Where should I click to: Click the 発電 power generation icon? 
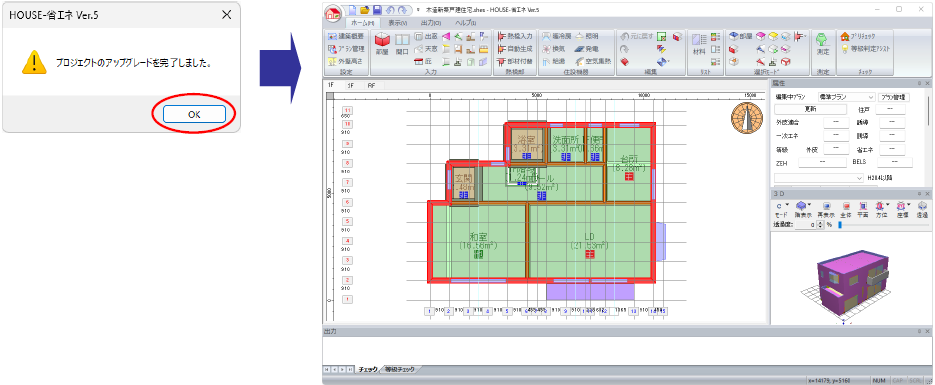click(587, 49)
